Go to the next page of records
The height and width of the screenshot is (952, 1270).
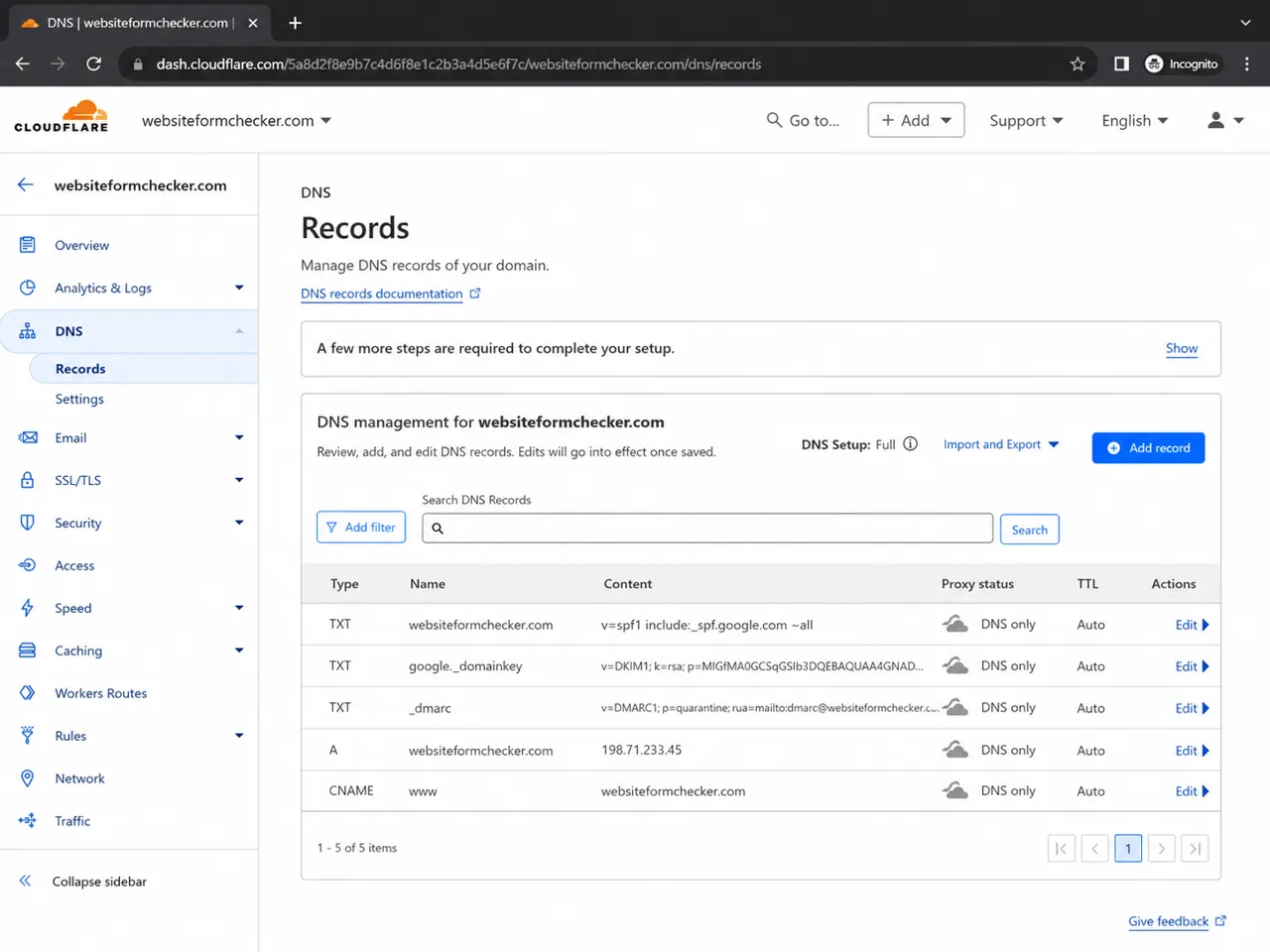point(1162,848)
